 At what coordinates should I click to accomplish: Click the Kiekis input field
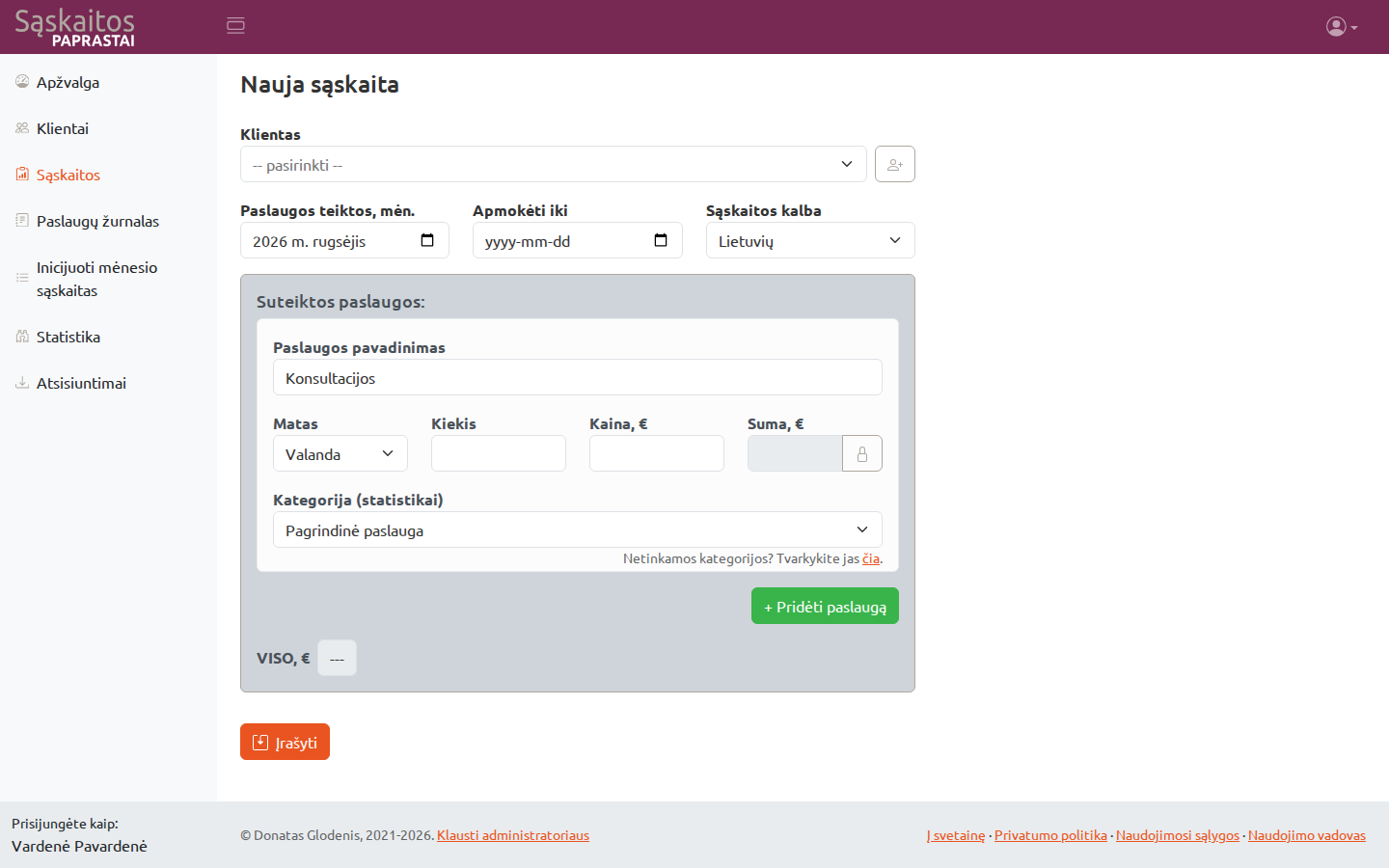tap(499, 453)
